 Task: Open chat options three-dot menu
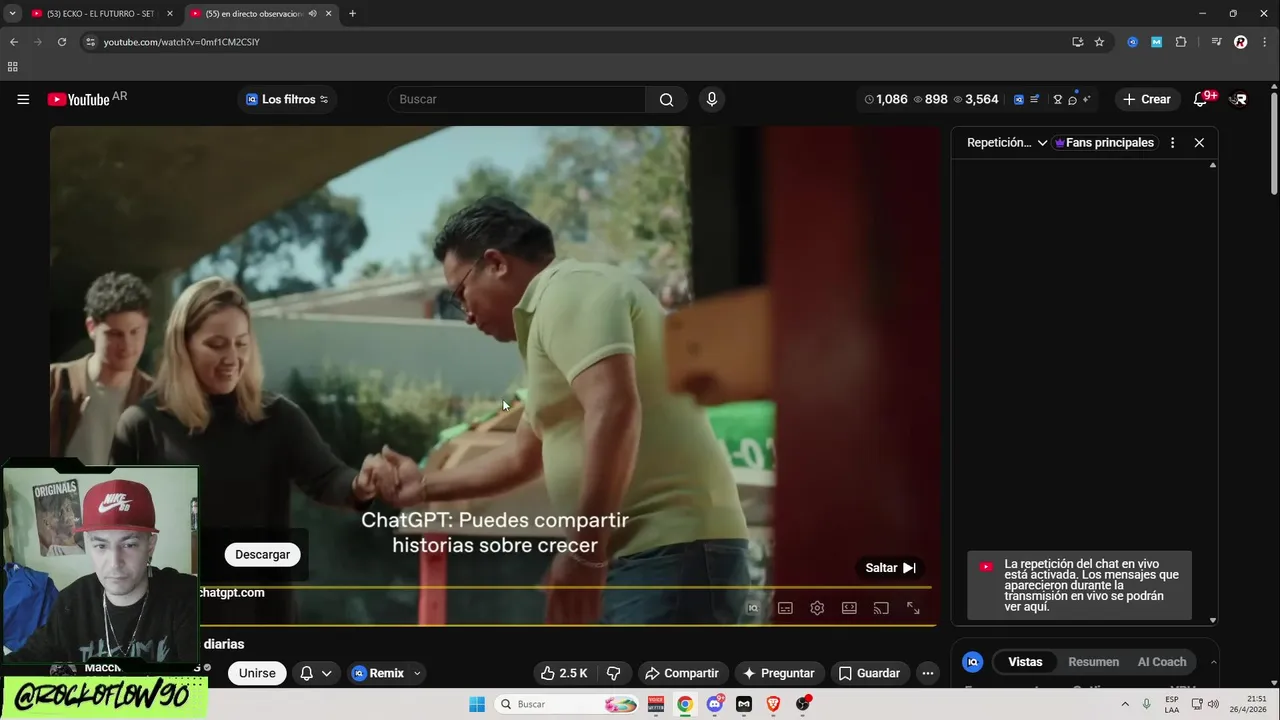click(x=1172, y=143)
